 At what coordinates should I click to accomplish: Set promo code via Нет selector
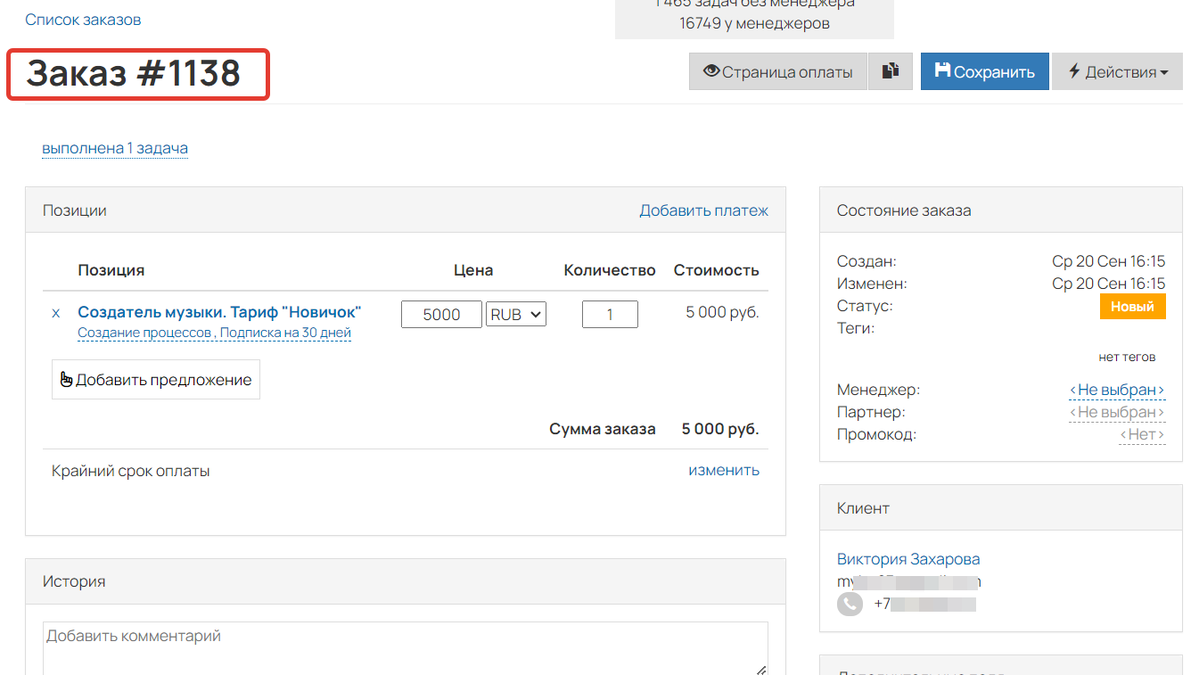click(1141, 434)
